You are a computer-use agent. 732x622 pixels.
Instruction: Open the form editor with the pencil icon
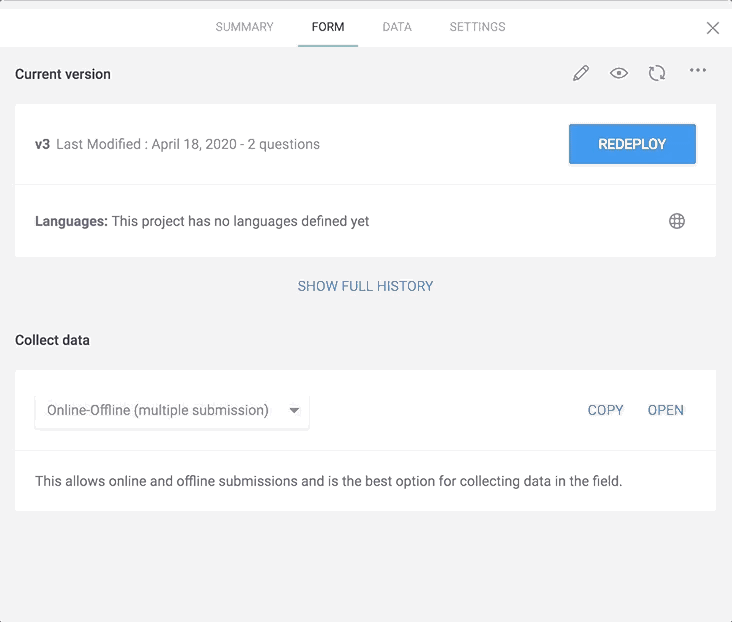tap(581, 73)
